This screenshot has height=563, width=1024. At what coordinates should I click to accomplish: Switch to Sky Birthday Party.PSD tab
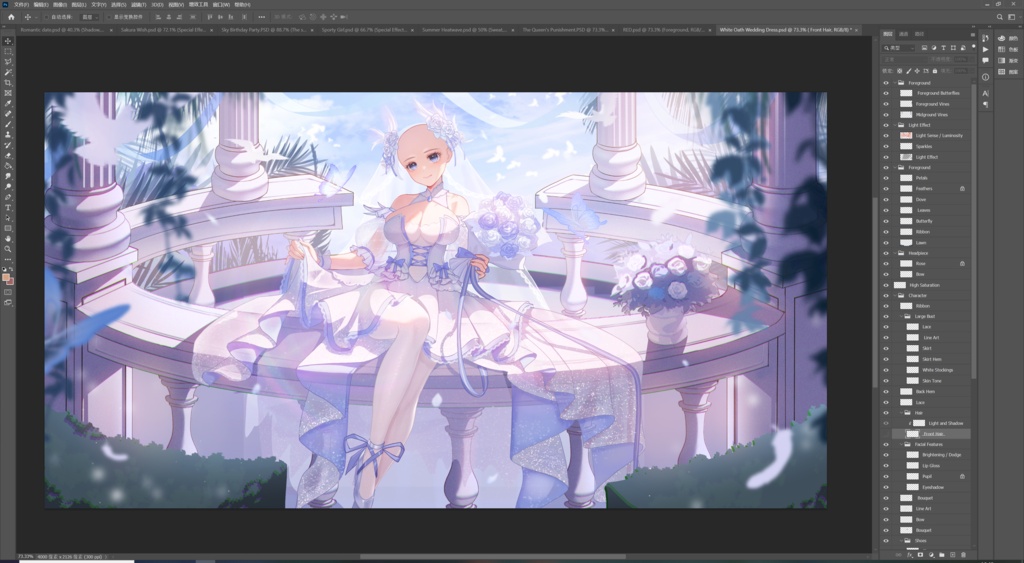pyautogui.click(x=266, y=30)
